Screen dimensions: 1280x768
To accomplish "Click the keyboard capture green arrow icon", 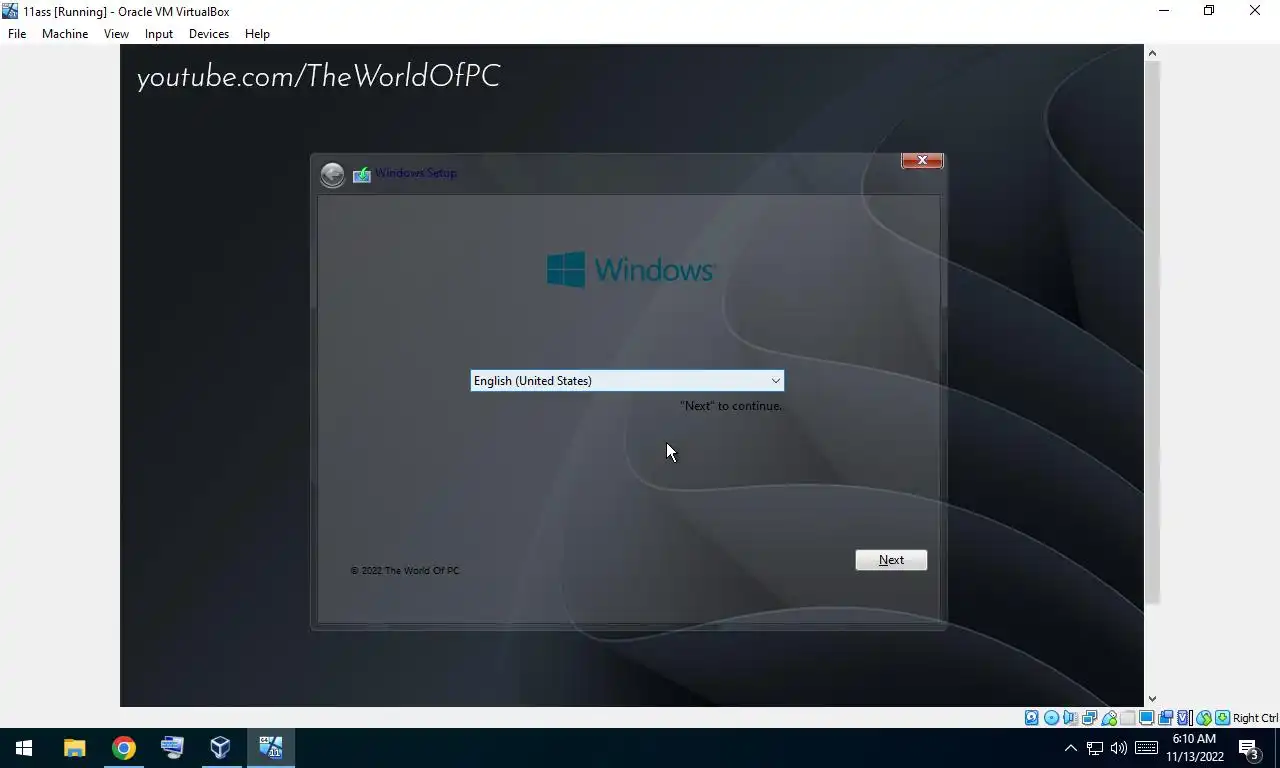I will point(1222,718).
